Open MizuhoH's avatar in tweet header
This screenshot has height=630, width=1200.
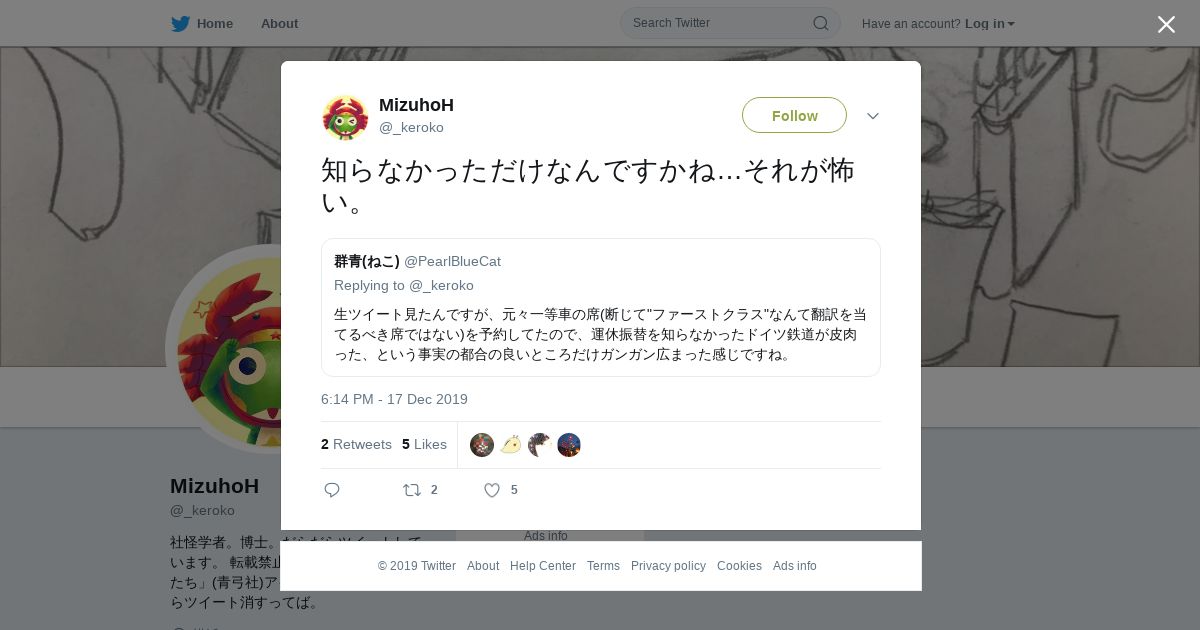pos(345,117)
